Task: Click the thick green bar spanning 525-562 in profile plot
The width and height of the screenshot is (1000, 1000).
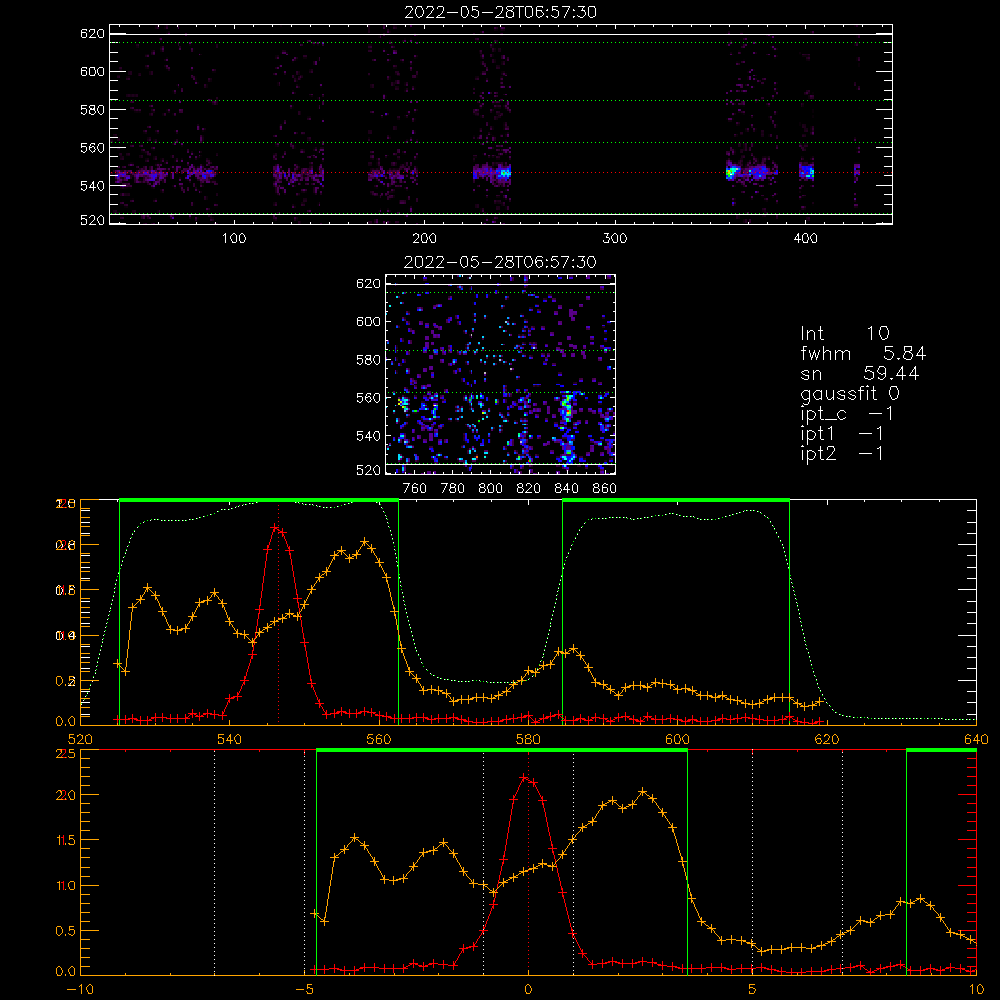Action: (259, 500)
